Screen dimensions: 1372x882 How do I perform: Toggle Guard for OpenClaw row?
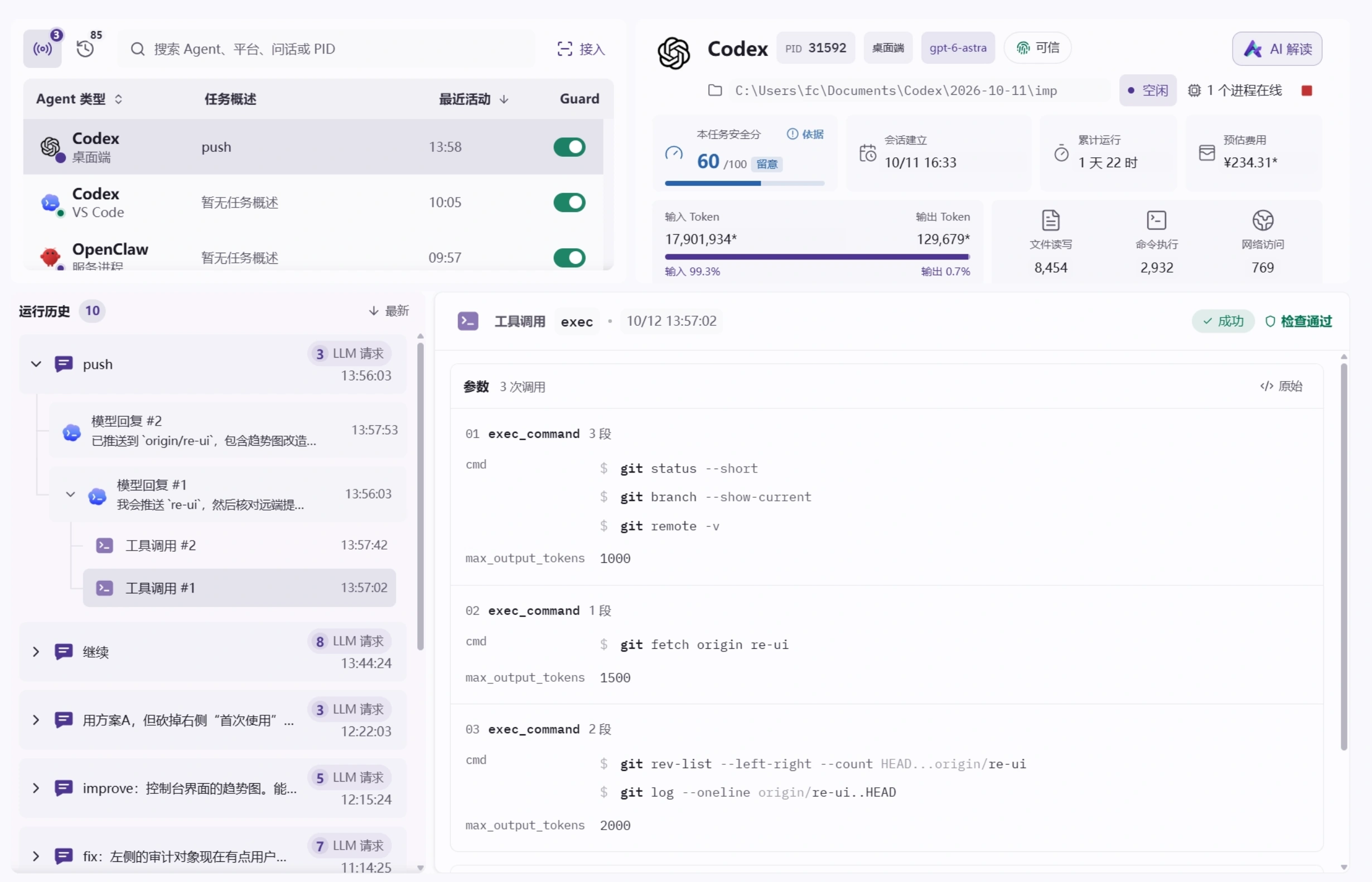pos(569,257)
